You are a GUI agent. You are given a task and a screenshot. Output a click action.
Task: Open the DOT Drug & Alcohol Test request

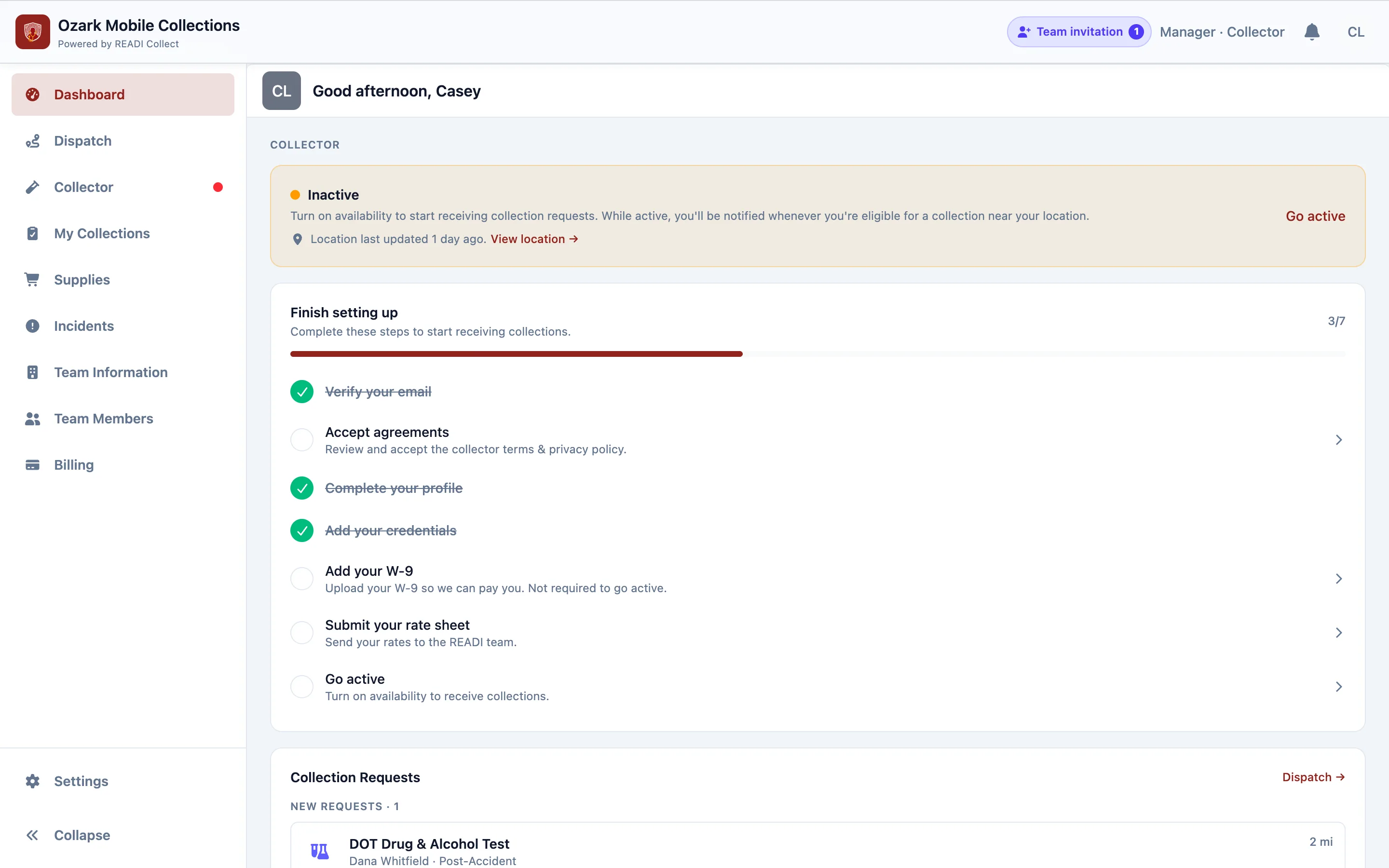click(x=817, y=845)
